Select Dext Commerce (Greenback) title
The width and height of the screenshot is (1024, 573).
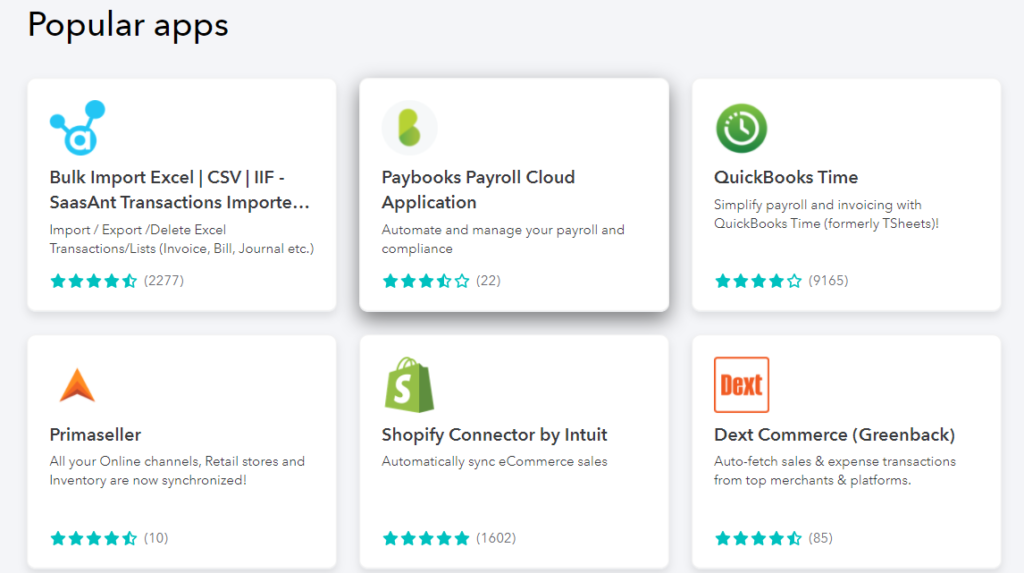tap(834, 435)
